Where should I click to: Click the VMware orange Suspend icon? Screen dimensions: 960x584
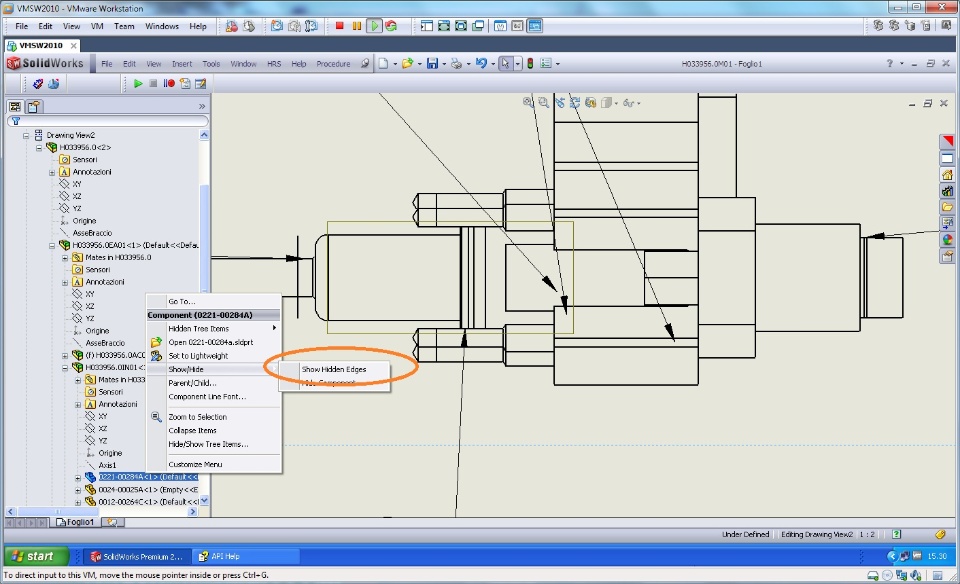pyautogui.click(x=356, y=26)
